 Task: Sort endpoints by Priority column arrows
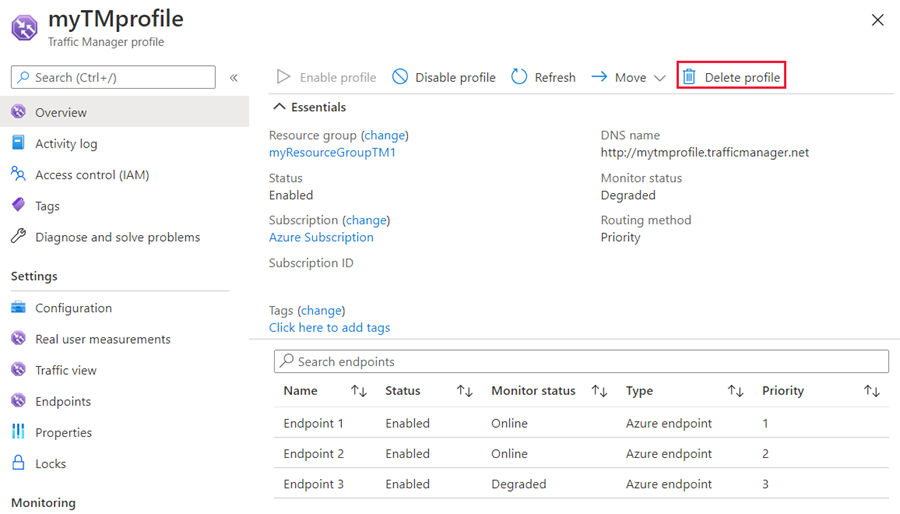click(872, 391)
